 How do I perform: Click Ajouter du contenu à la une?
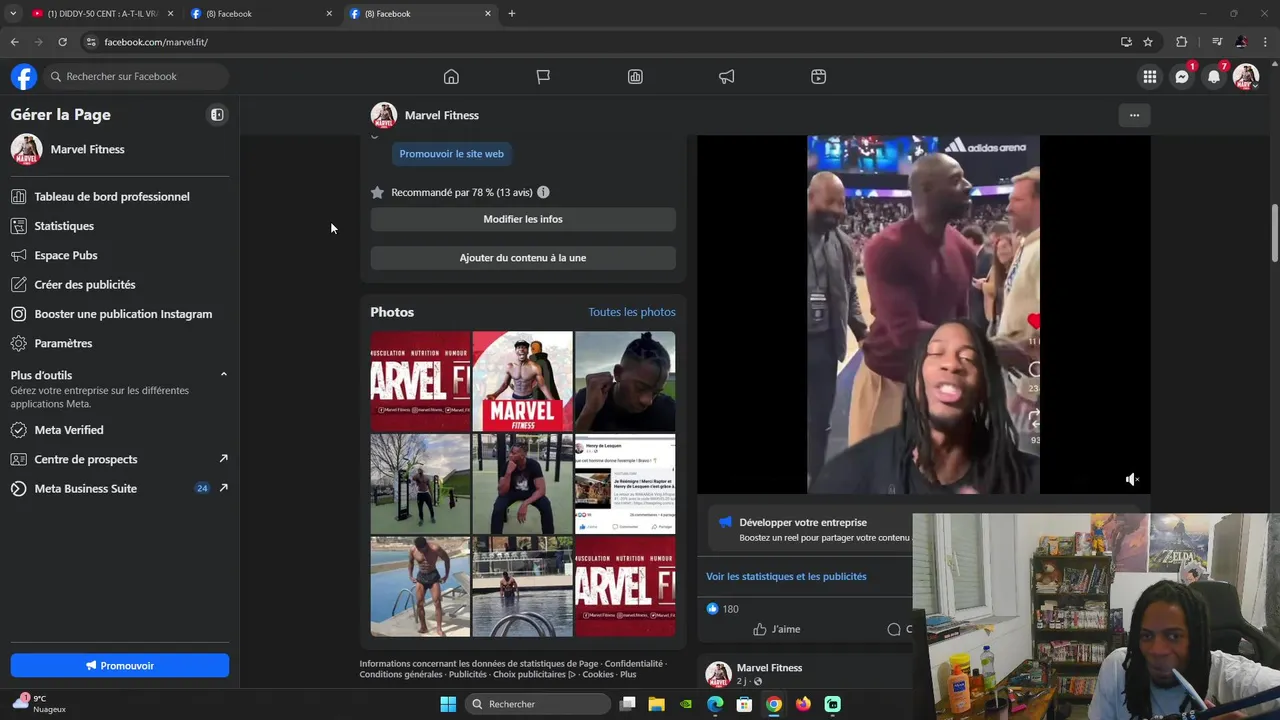pos(523,258)
